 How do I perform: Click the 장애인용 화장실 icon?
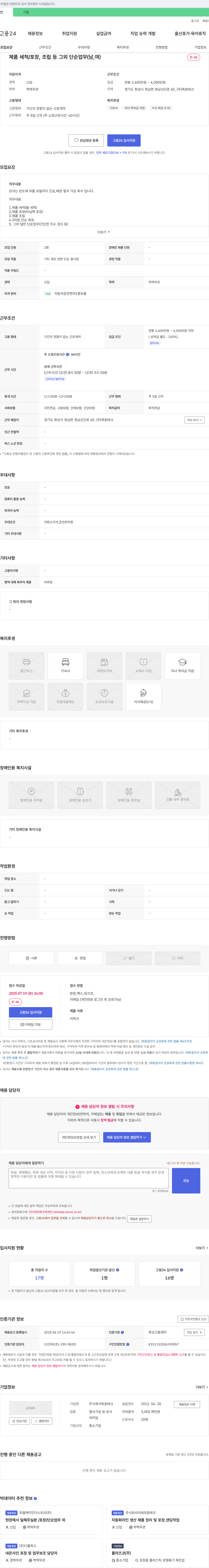[129, 795]
